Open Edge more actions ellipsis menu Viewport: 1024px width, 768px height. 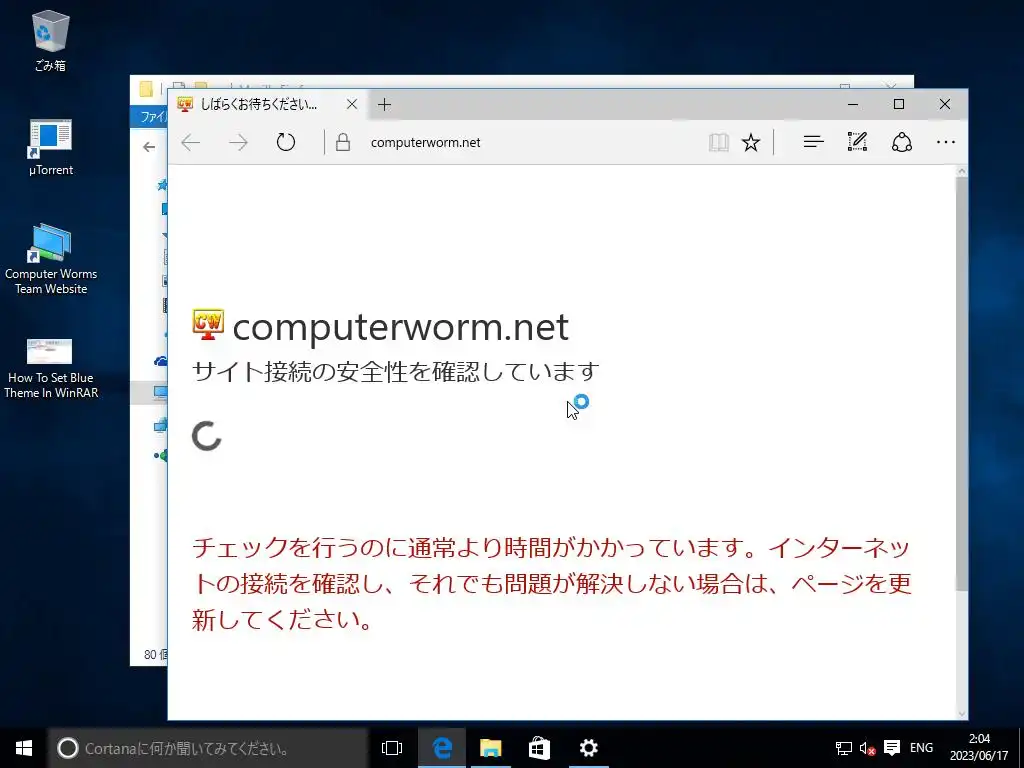point(946,142)
